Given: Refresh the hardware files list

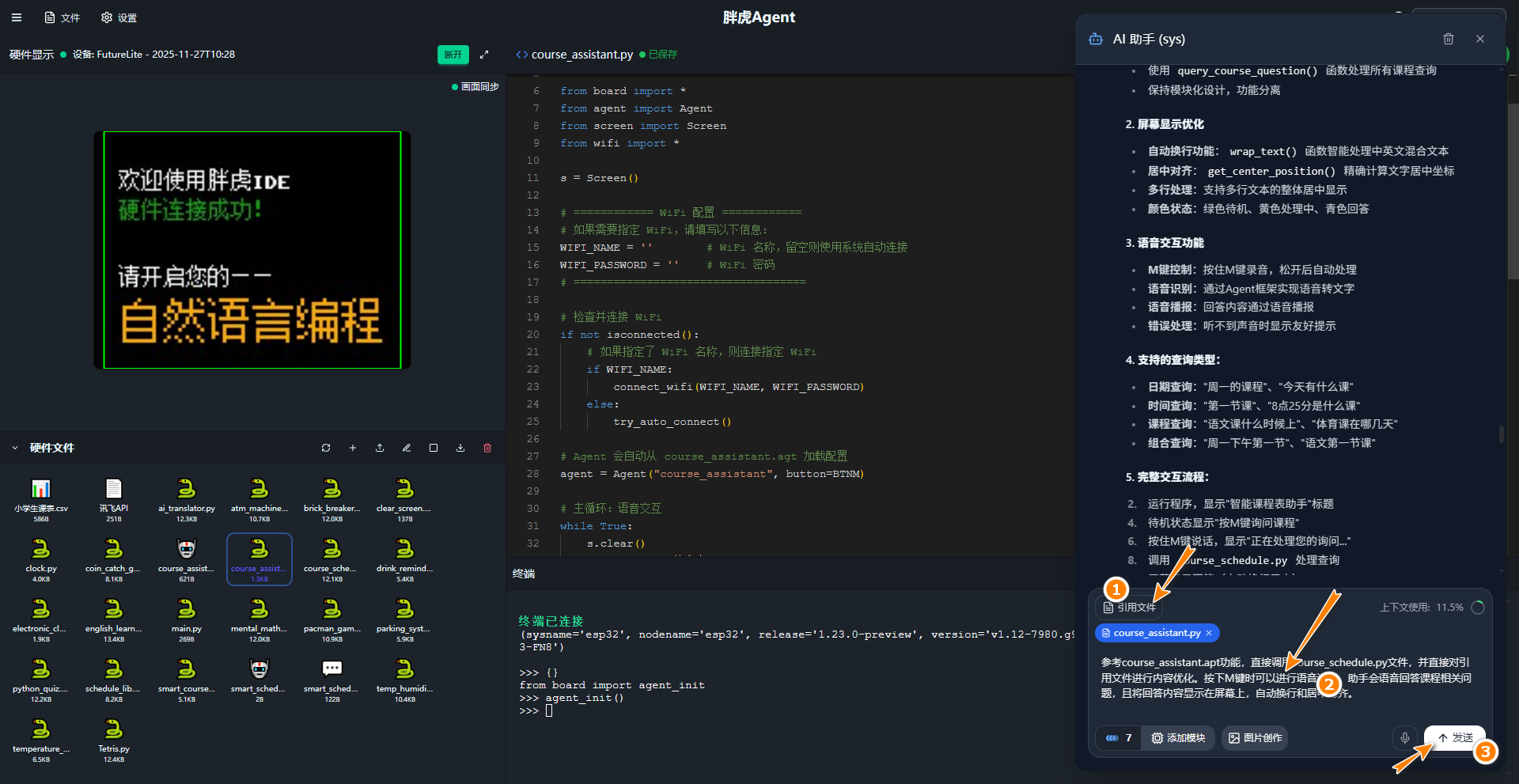Looking at the screenshot, I should pyautogui.click(x=326, y=448).
